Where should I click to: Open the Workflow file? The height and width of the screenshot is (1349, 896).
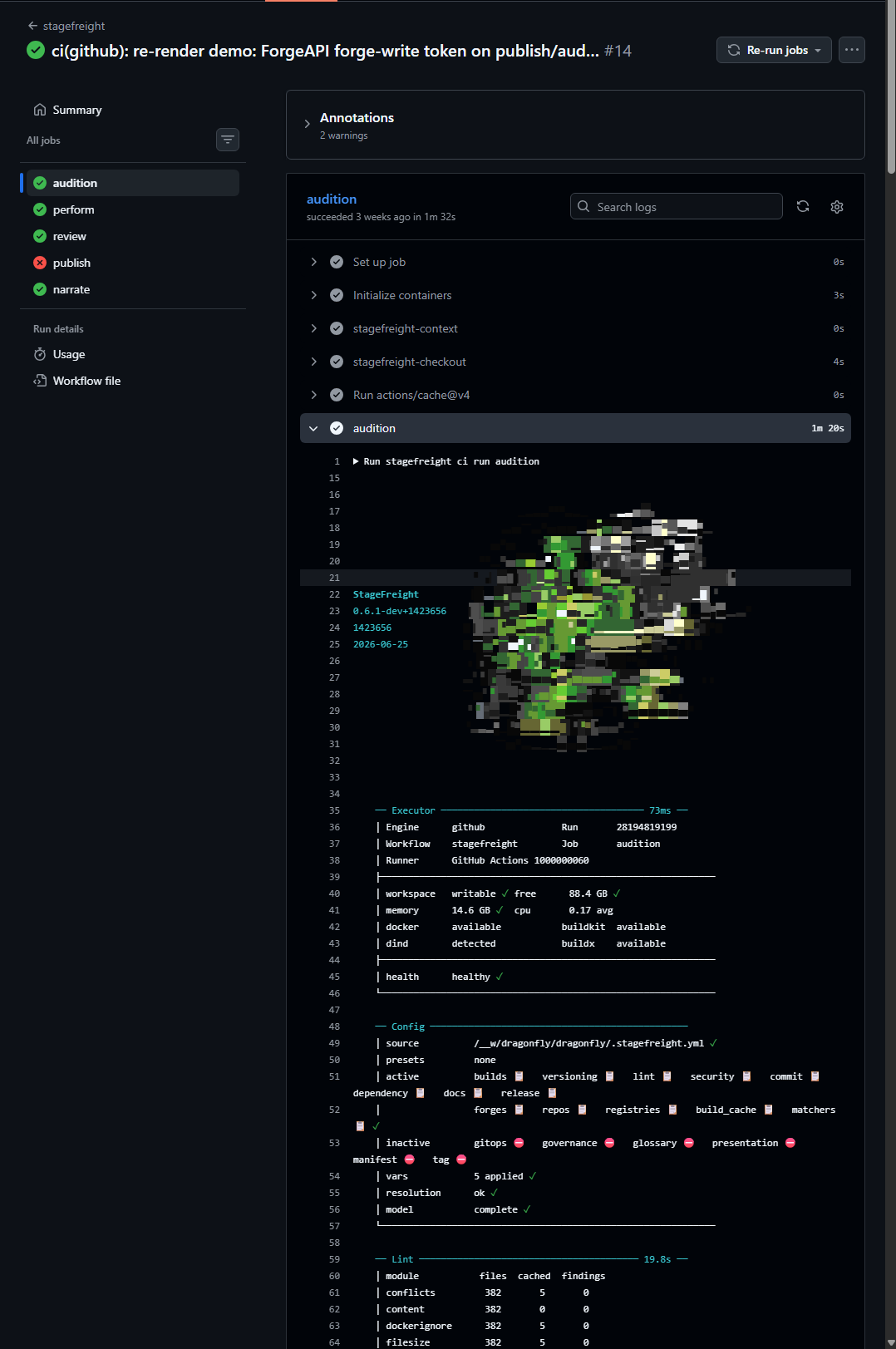[86, 381]
